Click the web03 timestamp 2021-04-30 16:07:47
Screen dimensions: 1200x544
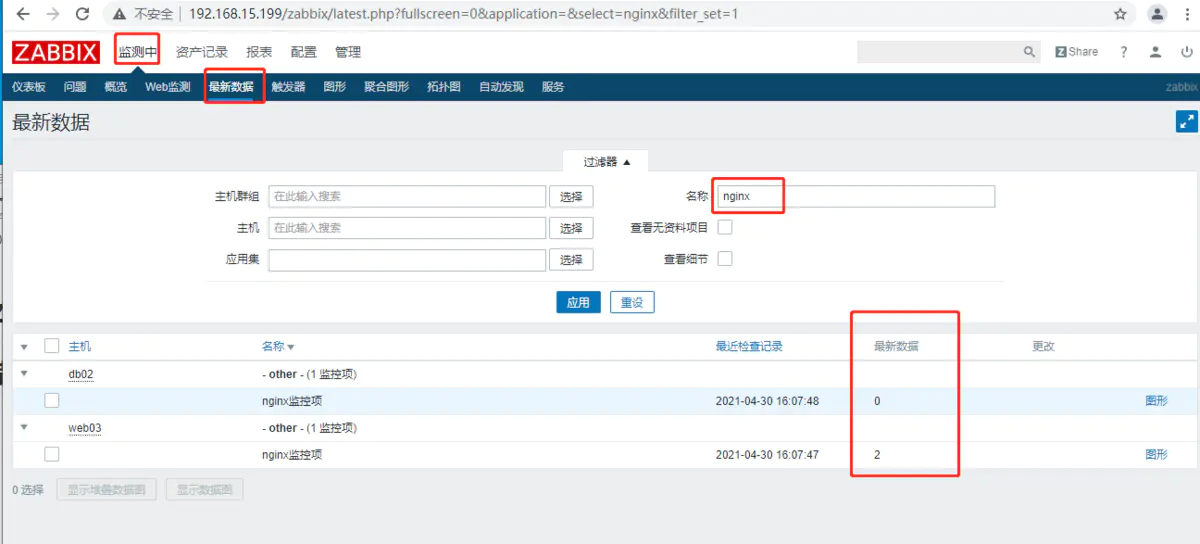767,454
